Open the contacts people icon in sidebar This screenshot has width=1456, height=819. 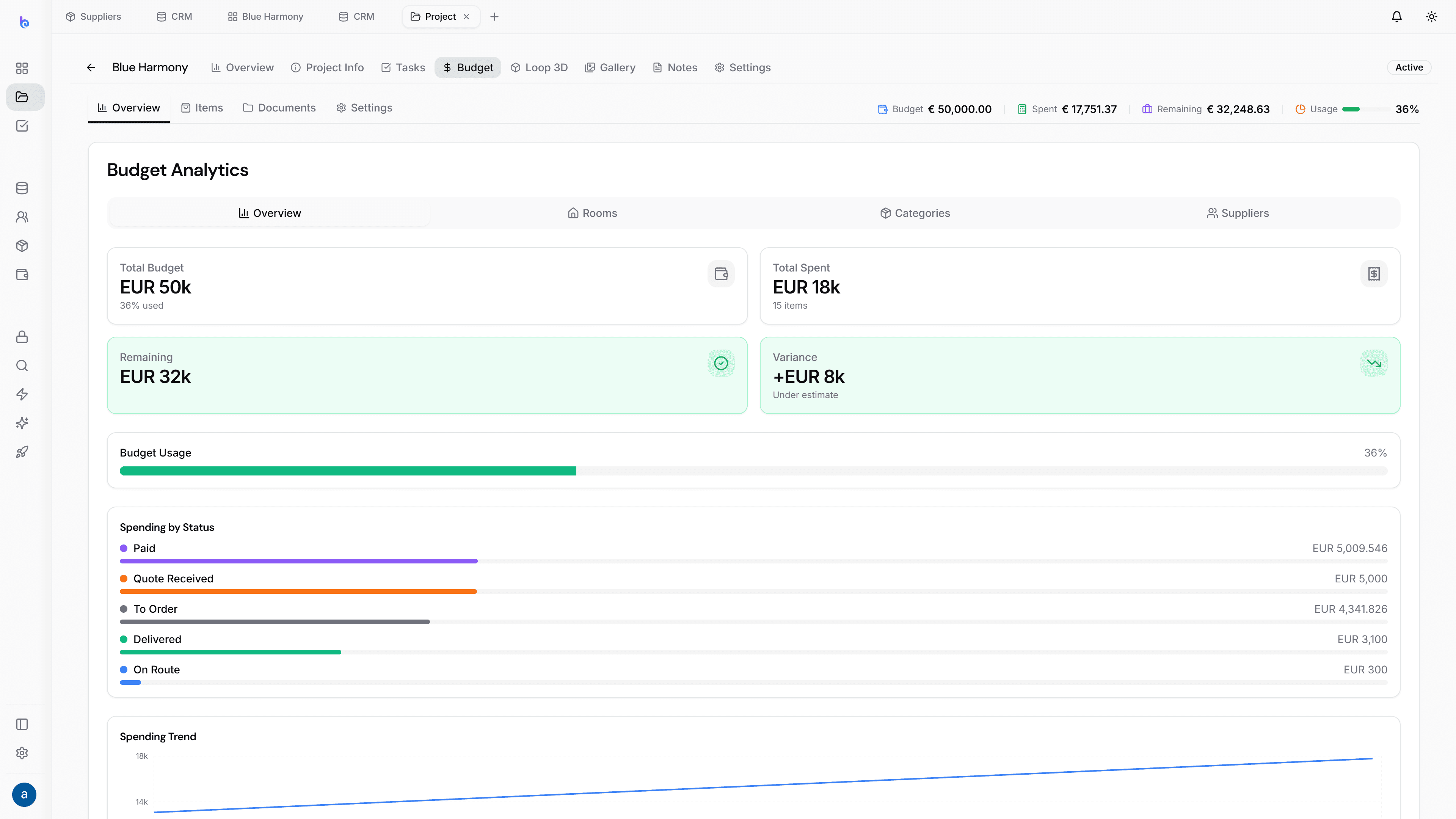22,217
